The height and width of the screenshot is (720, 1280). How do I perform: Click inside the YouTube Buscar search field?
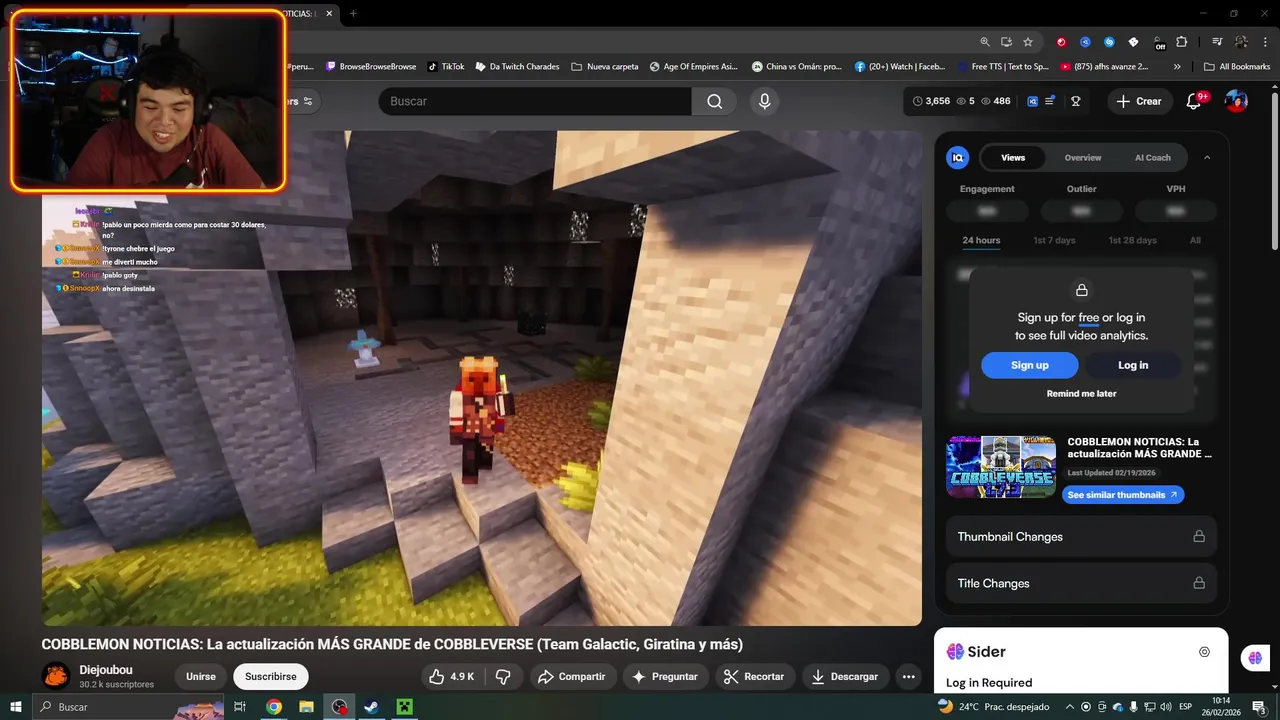point(535,101)
